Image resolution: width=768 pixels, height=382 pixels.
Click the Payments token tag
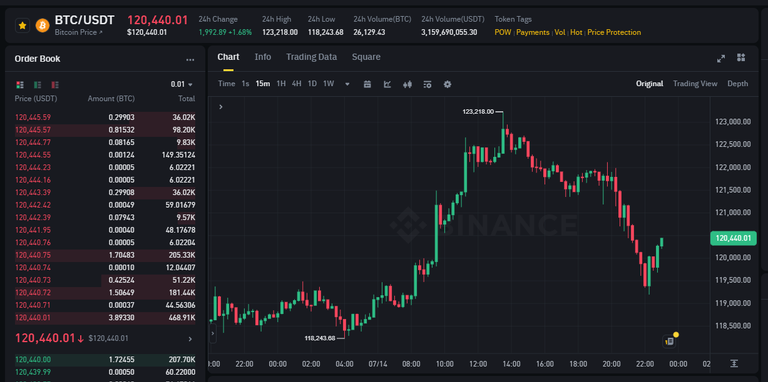[x=532, y=32]
